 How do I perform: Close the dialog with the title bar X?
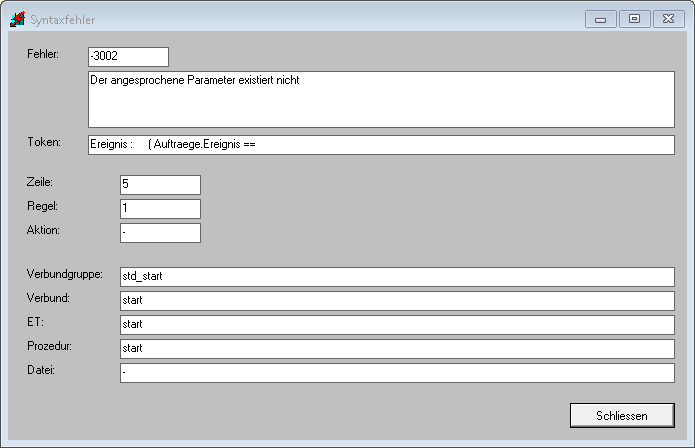[x=667, y=18]
